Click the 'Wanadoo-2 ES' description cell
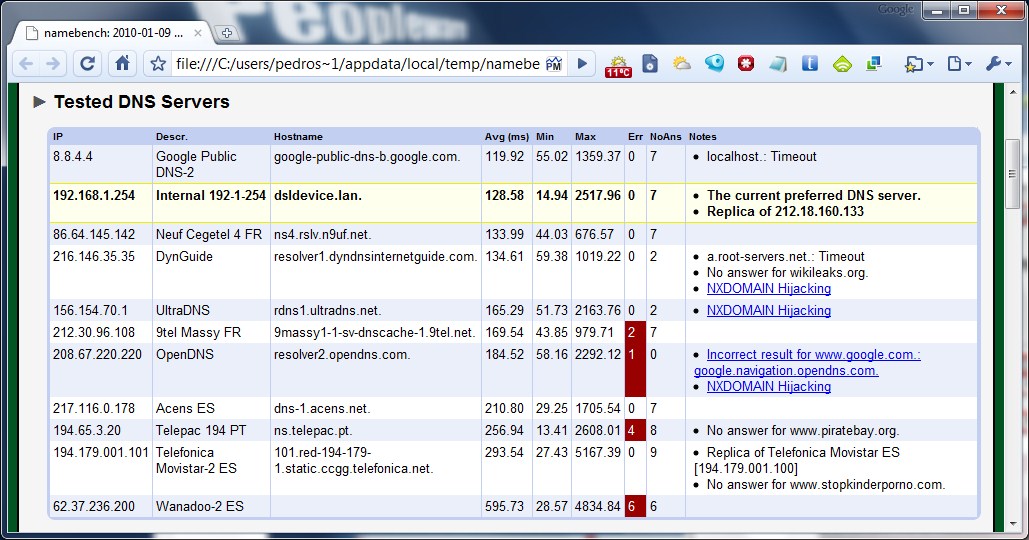 tap(200, 507)
